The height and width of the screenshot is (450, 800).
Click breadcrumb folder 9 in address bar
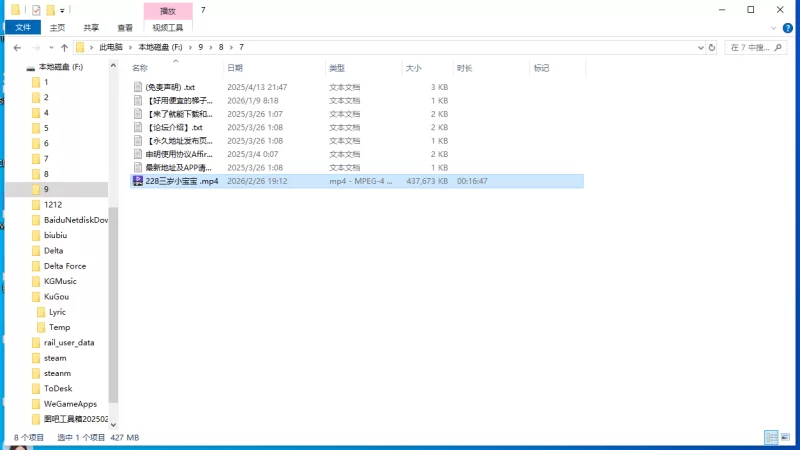tap(201, 47)
